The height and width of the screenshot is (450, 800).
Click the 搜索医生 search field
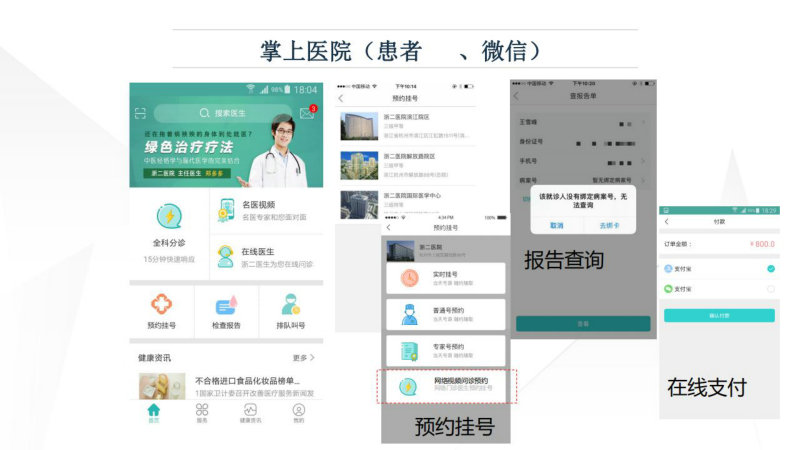pyautogui.click(x=222, y=113)
